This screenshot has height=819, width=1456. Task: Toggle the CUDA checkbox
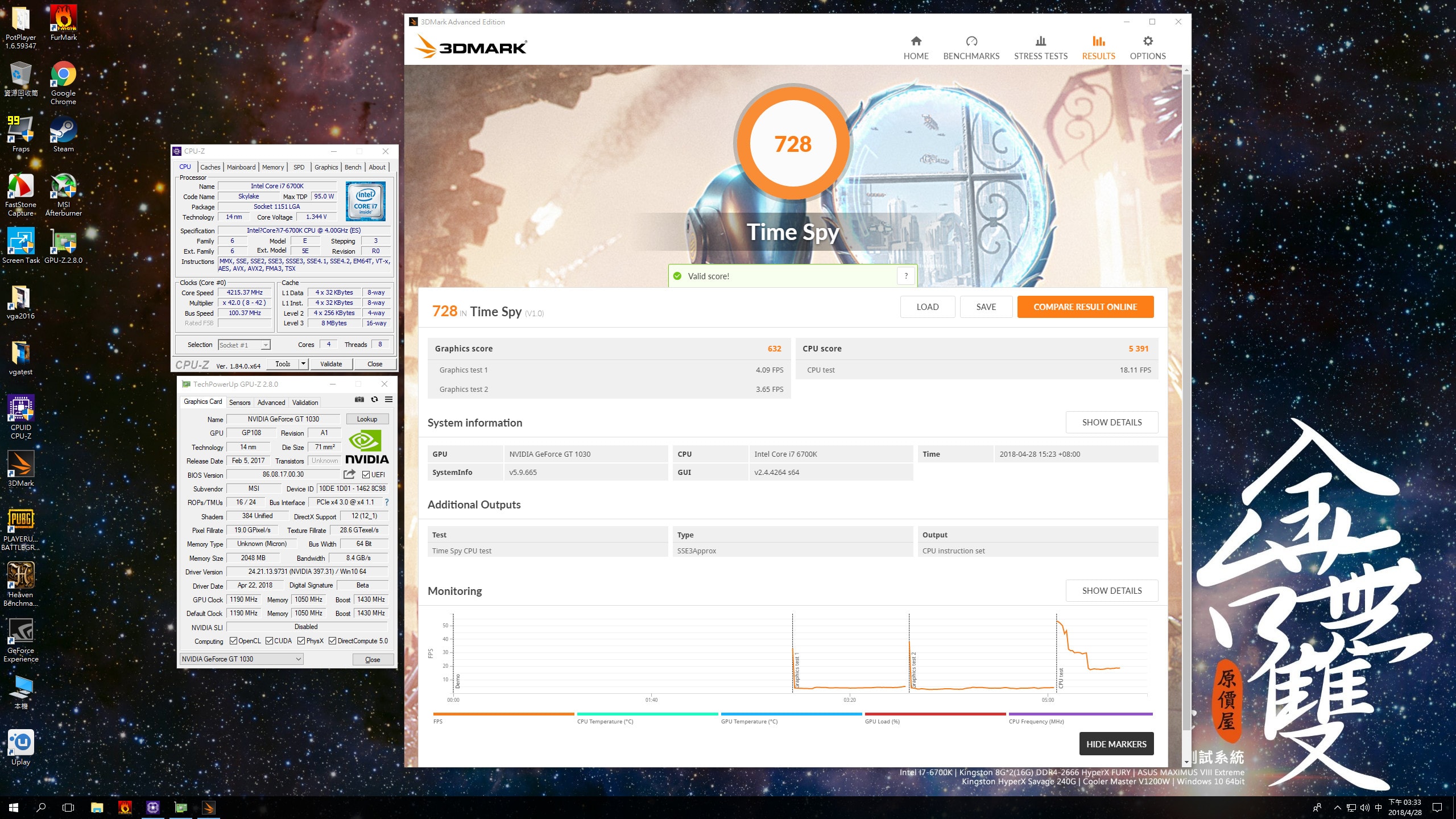point(270,641)
